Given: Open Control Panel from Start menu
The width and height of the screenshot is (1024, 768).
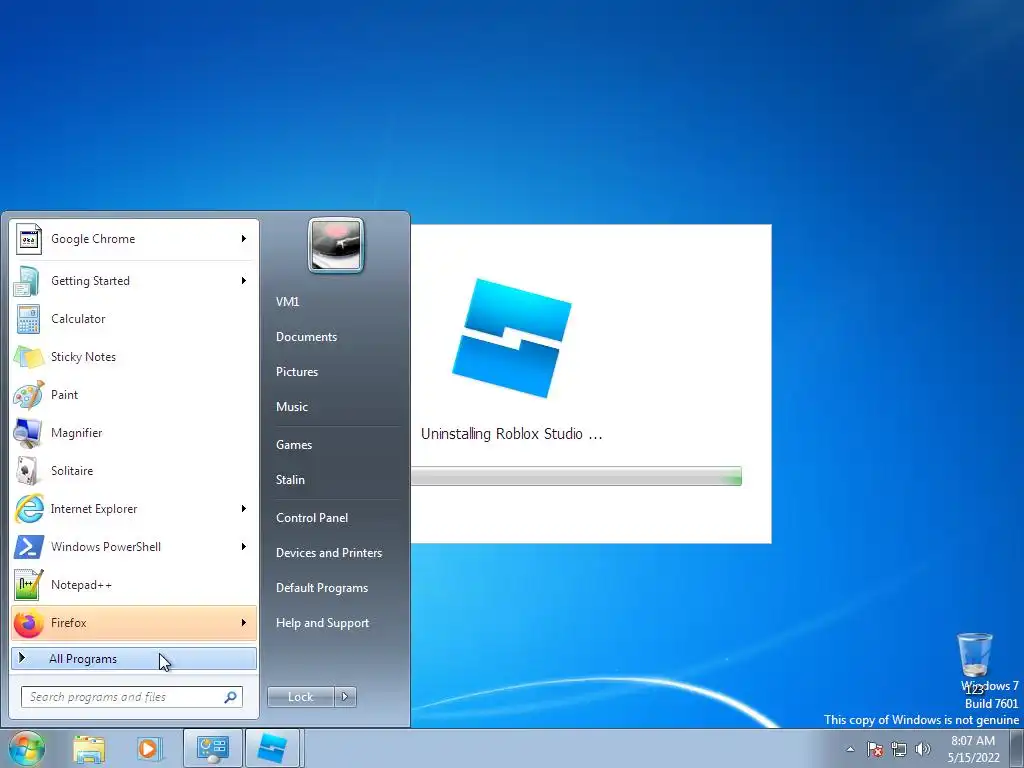Looking at the screenshot, I should pyautogui.click(x=312, y=518).
